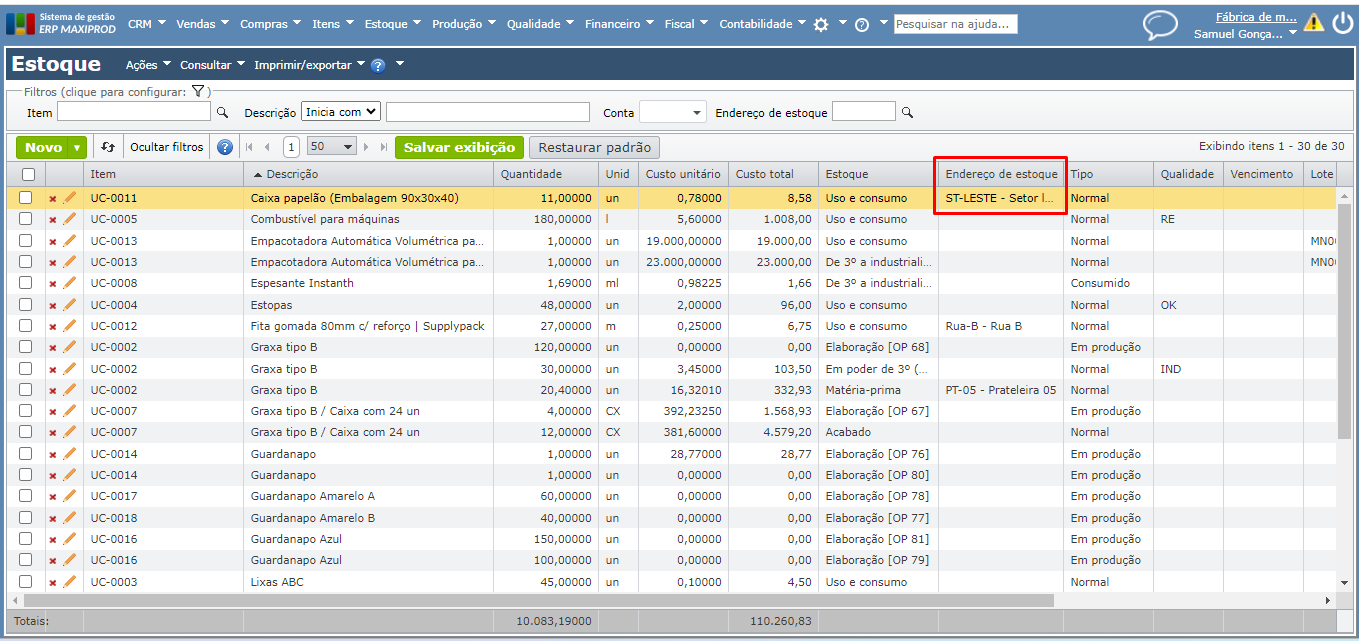Click the refresh list icon

click(108, 147)
